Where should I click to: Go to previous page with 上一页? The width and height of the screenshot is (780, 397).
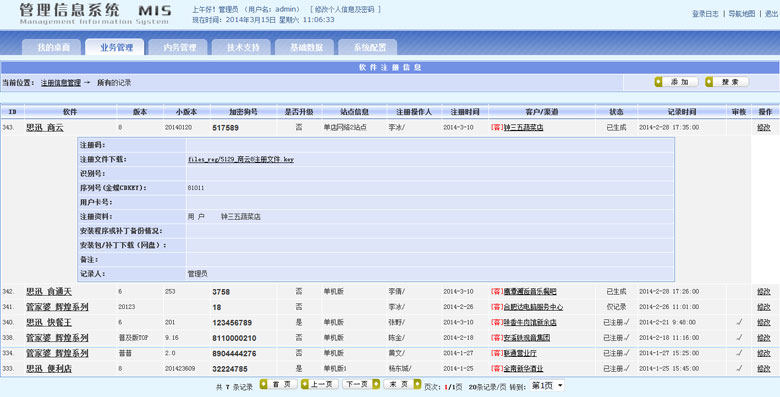point(320,385)
